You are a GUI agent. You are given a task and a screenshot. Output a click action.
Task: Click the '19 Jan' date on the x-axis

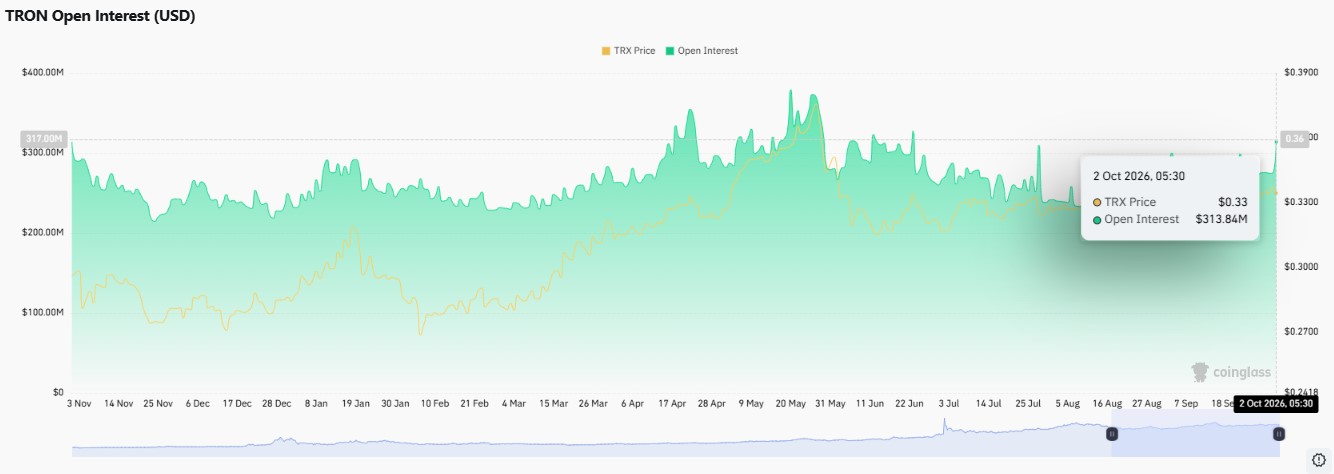355,404
